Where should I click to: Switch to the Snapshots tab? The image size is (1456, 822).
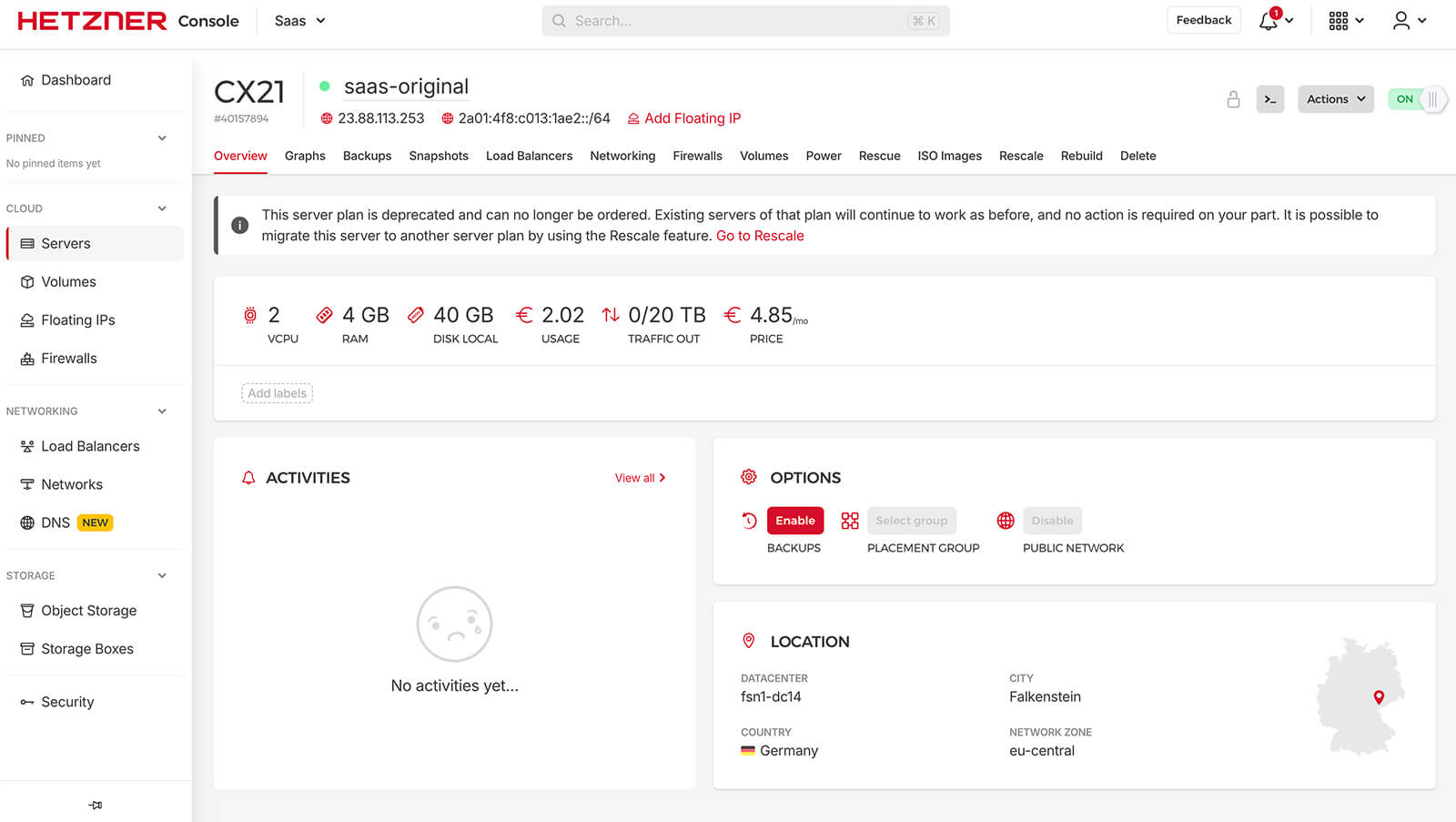point(439,156)
